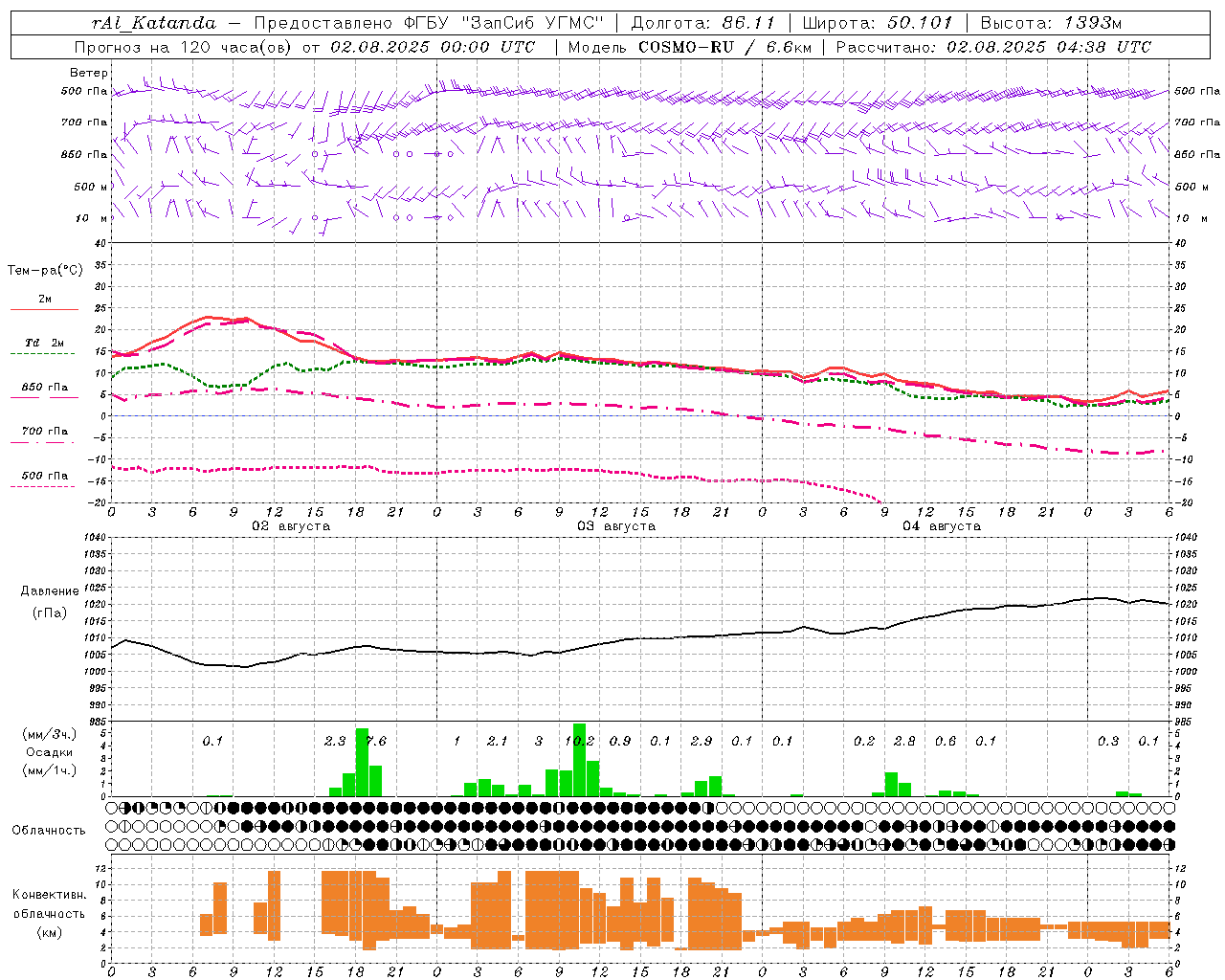
Task: Click the precipitation value 0.2
Action: click(864, 741)
